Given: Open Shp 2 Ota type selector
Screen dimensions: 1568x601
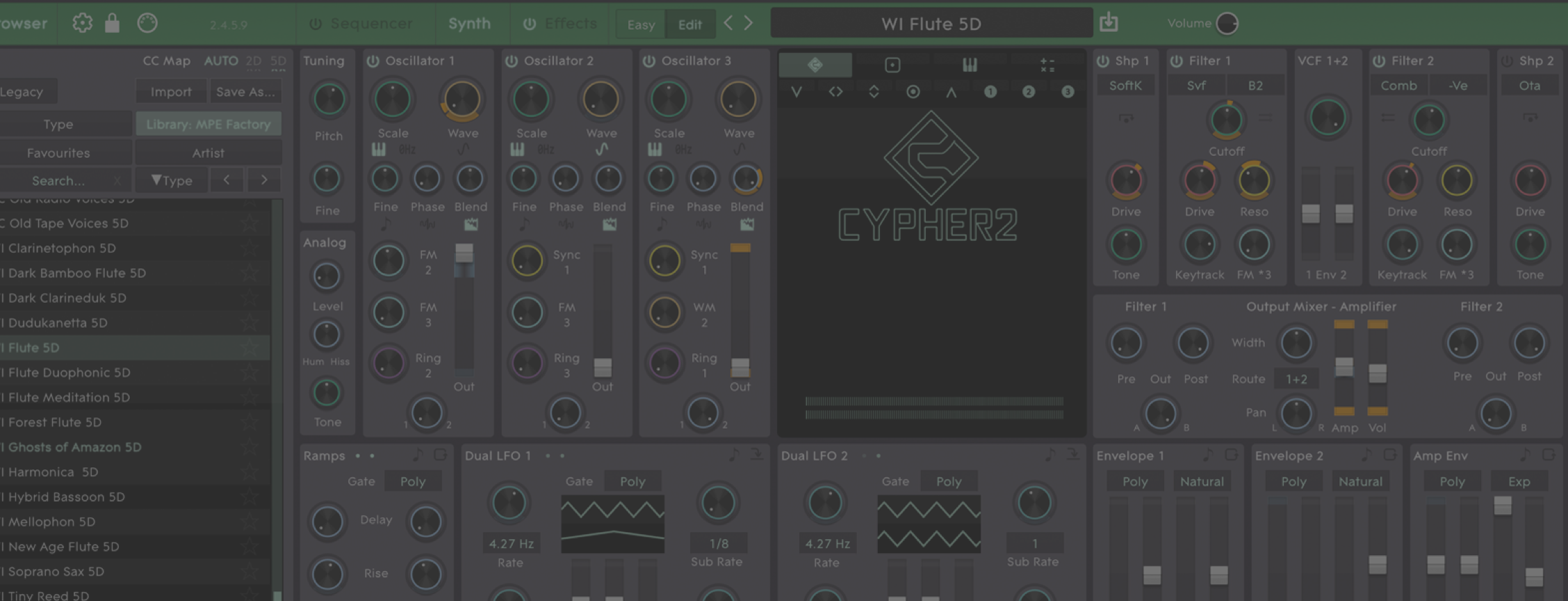Looking at the screenshot, I should click(x=1530, y=86).
